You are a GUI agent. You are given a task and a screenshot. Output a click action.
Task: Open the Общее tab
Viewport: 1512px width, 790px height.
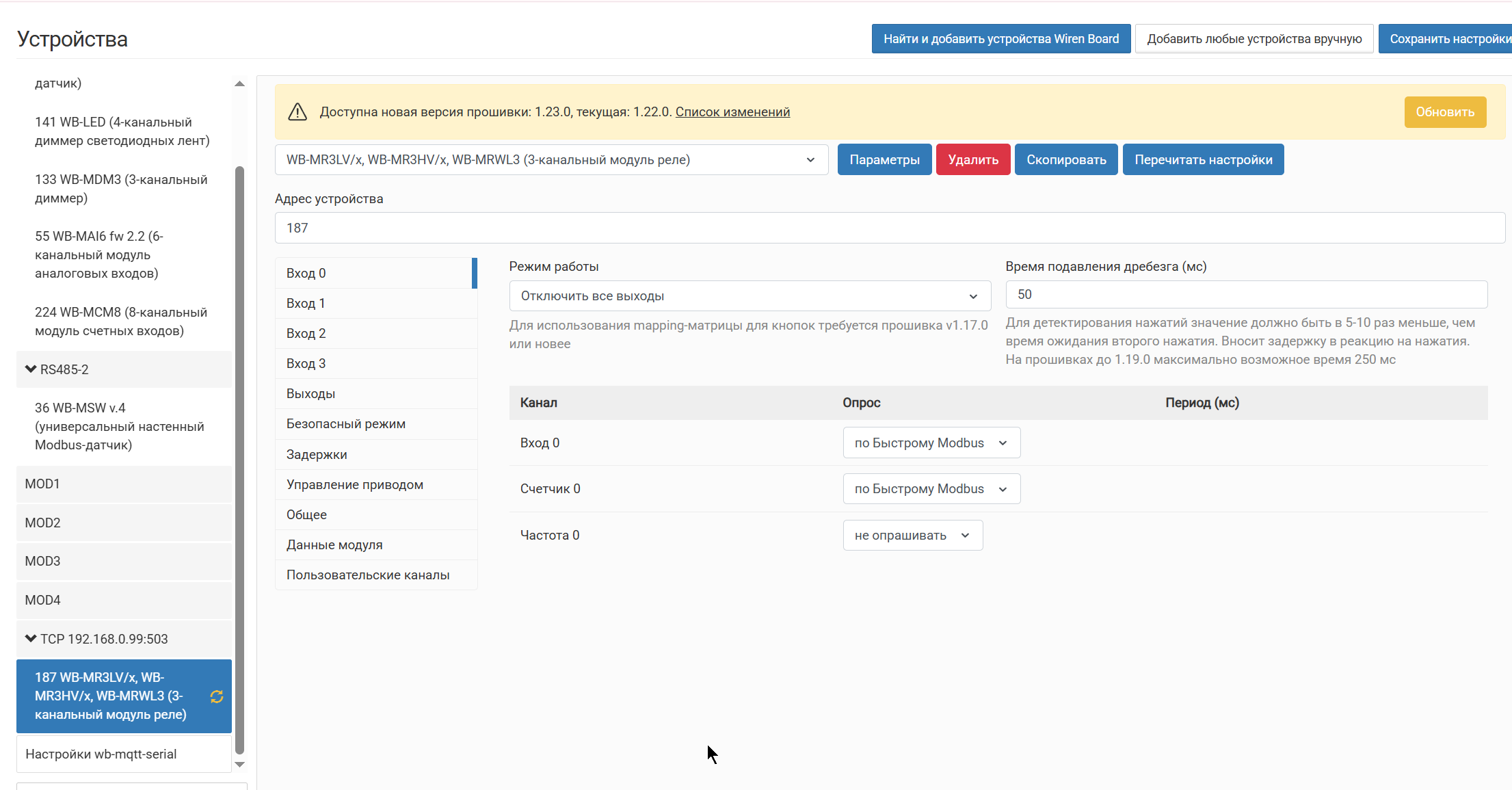point(376,514)
